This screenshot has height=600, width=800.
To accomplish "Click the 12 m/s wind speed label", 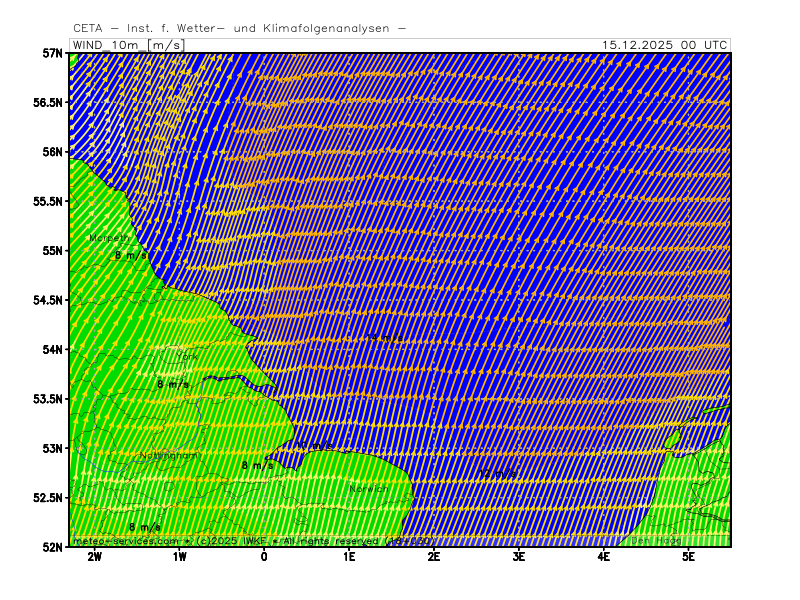I will [x=497, y=473].
